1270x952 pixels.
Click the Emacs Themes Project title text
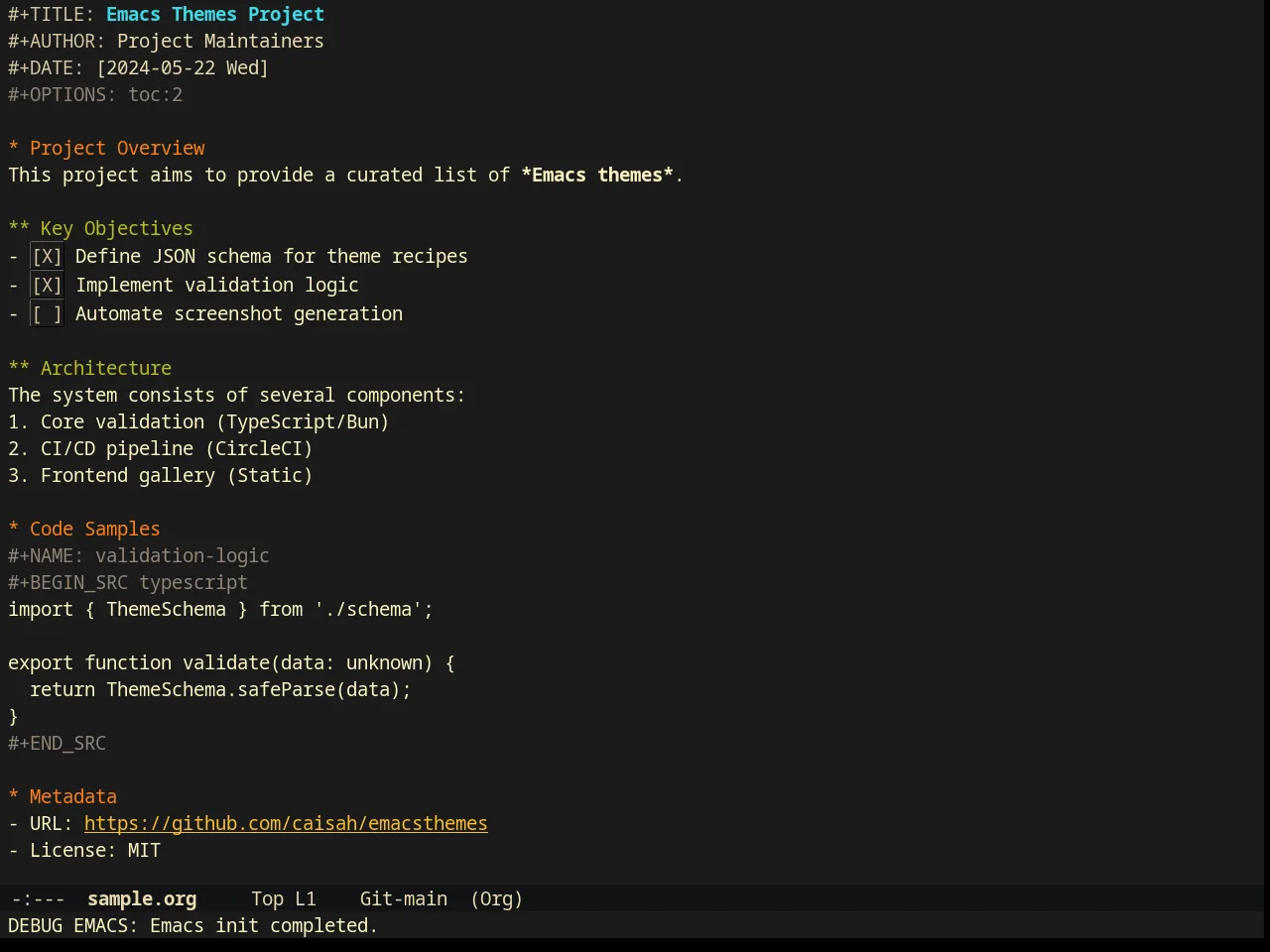pos(215,14)
